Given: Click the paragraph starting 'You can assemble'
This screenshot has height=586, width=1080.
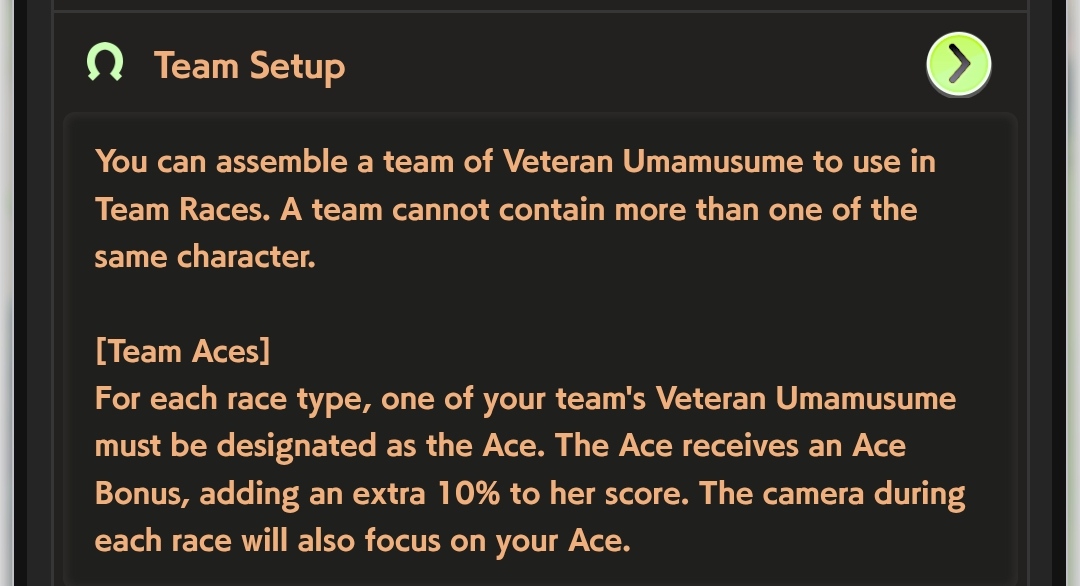Looking at the screenshot, I should point(515,208).
